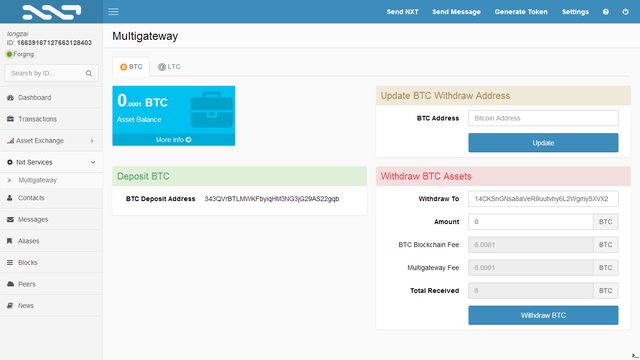Select the BTC tab

pyautogui.click(x=131, y=67)
